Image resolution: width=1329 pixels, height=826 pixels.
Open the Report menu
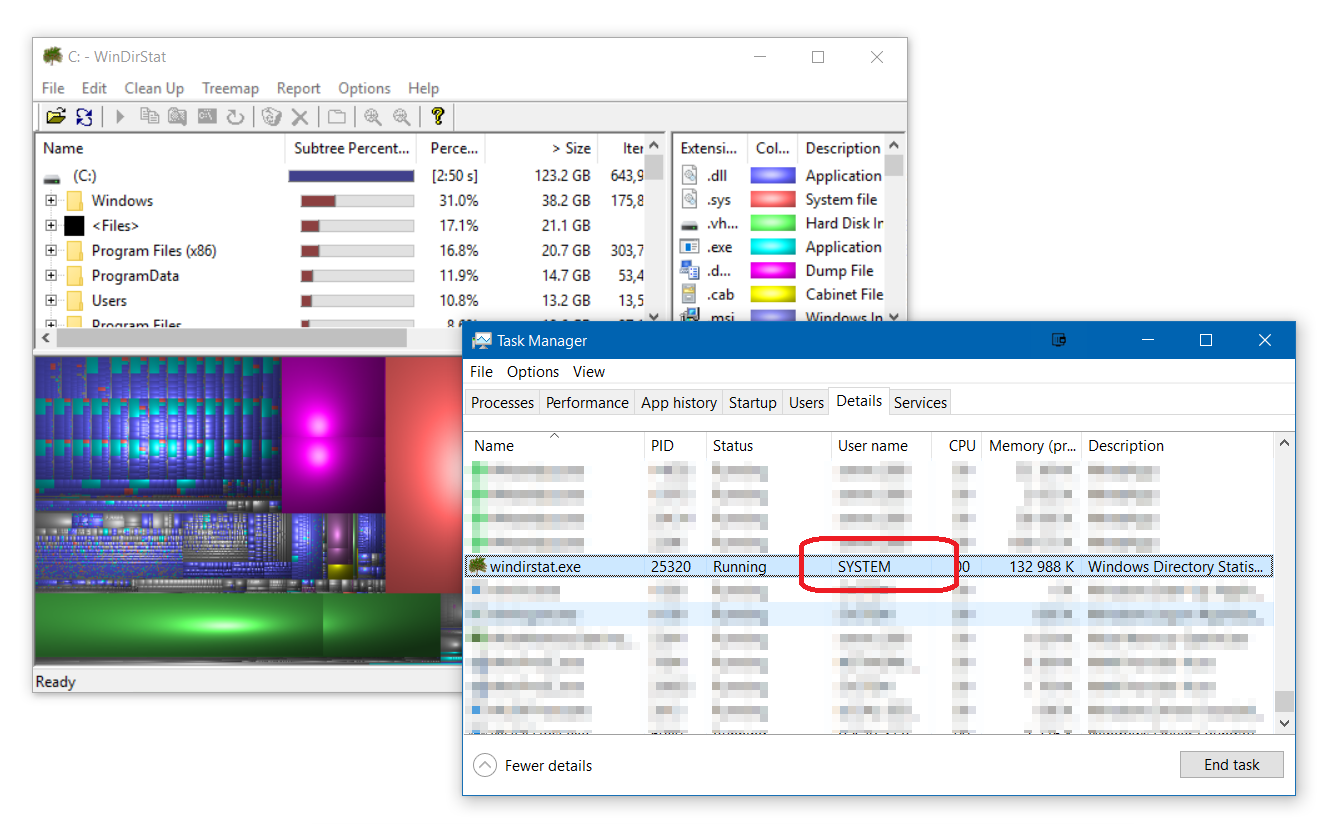[299, 88]
